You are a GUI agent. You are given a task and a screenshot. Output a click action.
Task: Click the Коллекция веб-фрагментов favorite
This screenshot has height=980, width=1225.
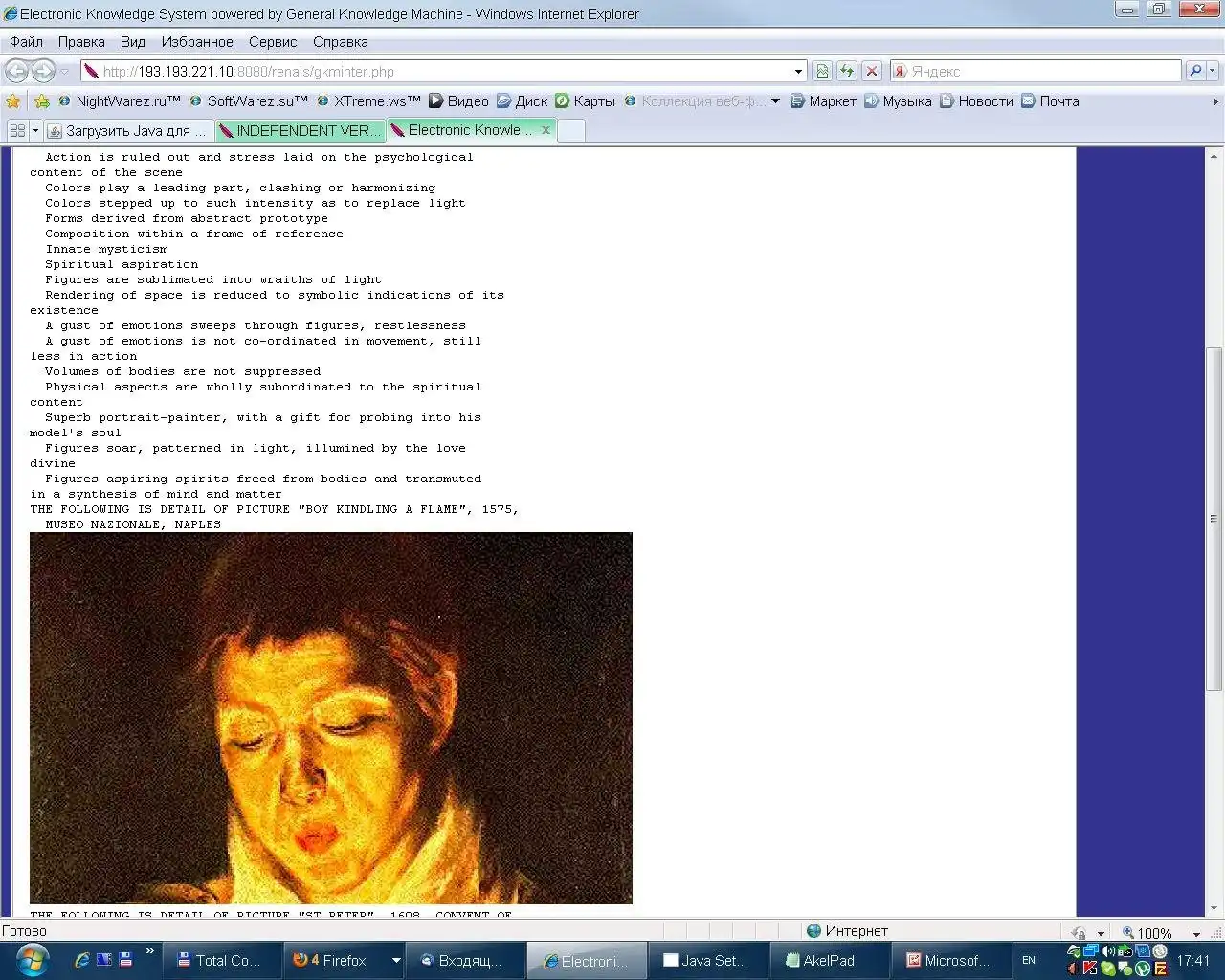point(695,100)
